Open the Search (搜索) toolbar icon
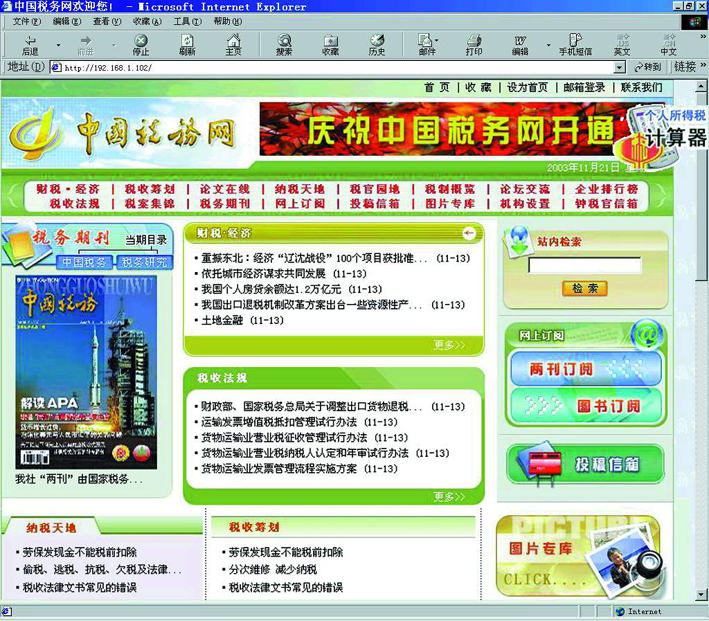The height and width of the screenshot is (621, 709). (x=284, y=44)
